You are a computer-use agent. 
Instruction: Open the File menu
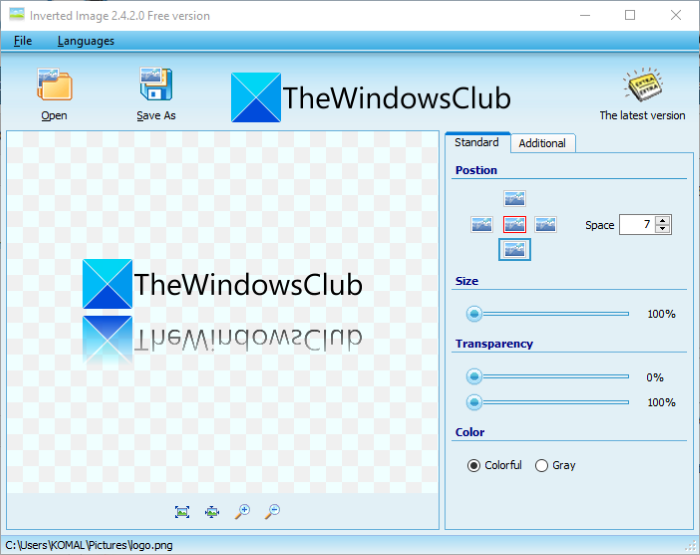click(x=23, y=41)
